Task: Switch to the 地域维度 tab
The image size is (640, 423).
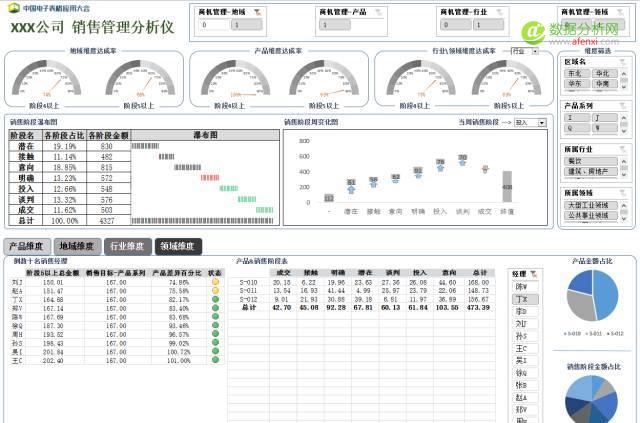Action: (x=77, y=247)
